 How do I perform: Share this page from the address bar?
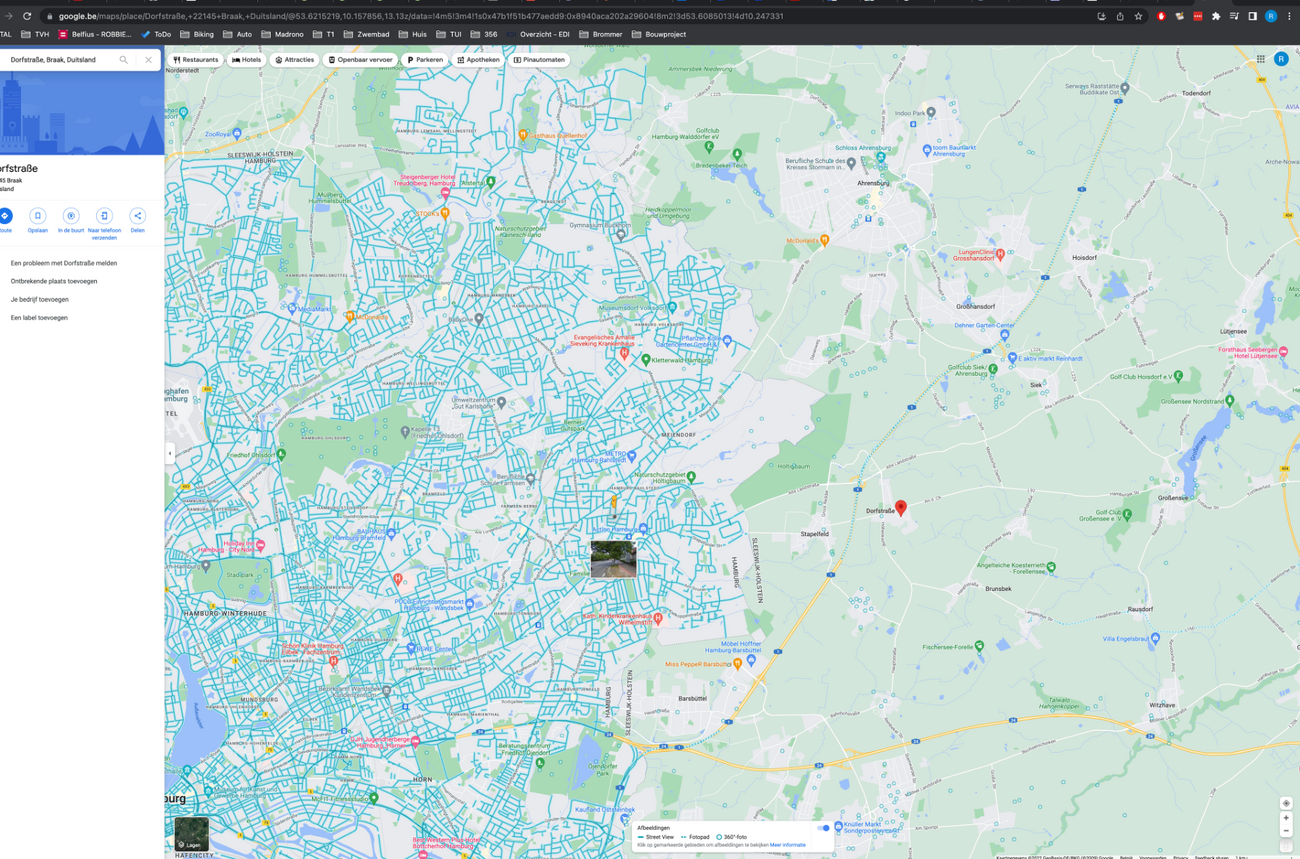1120,16
